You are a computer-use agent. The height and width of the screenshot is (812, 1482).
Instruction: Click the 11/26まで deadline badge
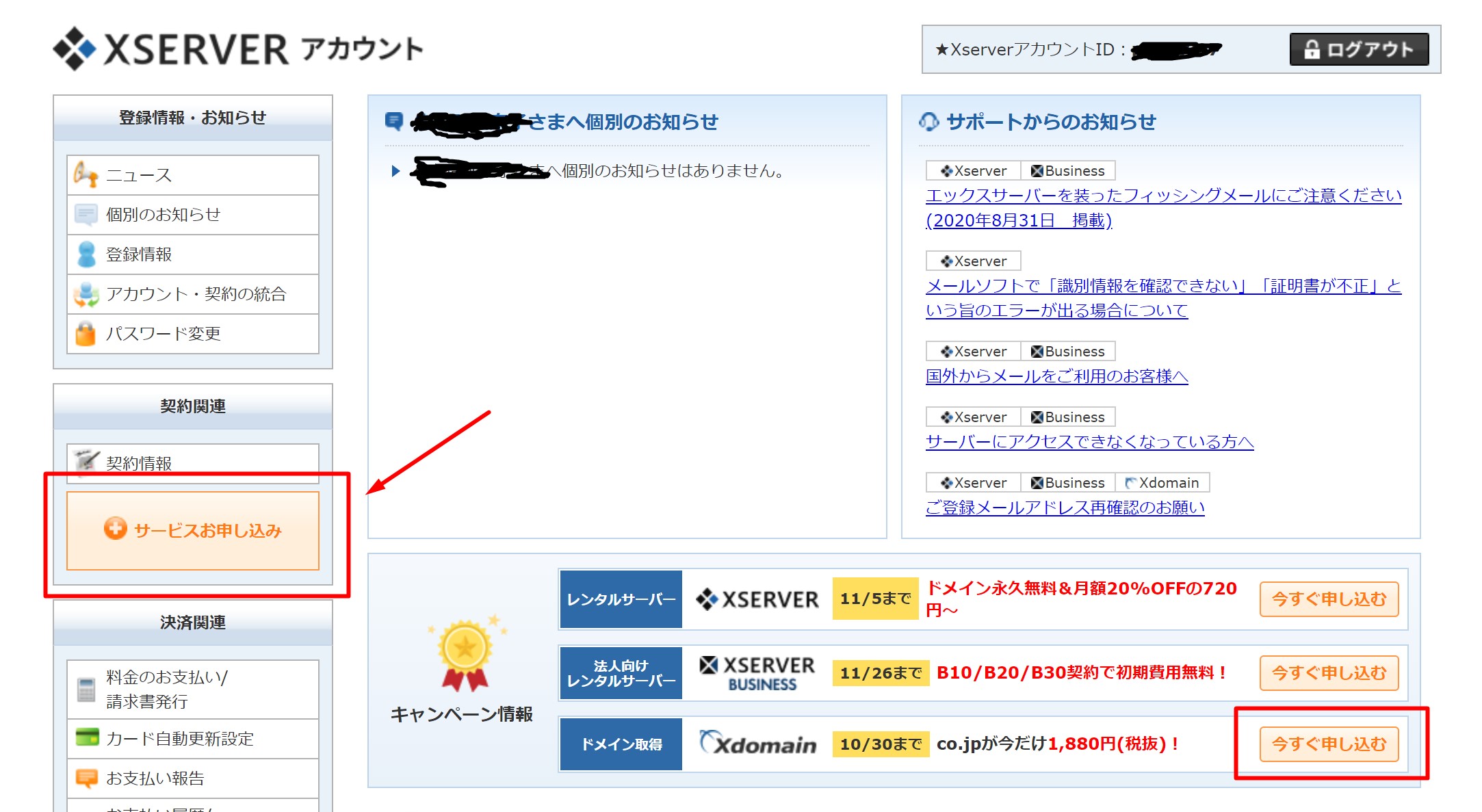pyautogui.click(x=881, y=673)
